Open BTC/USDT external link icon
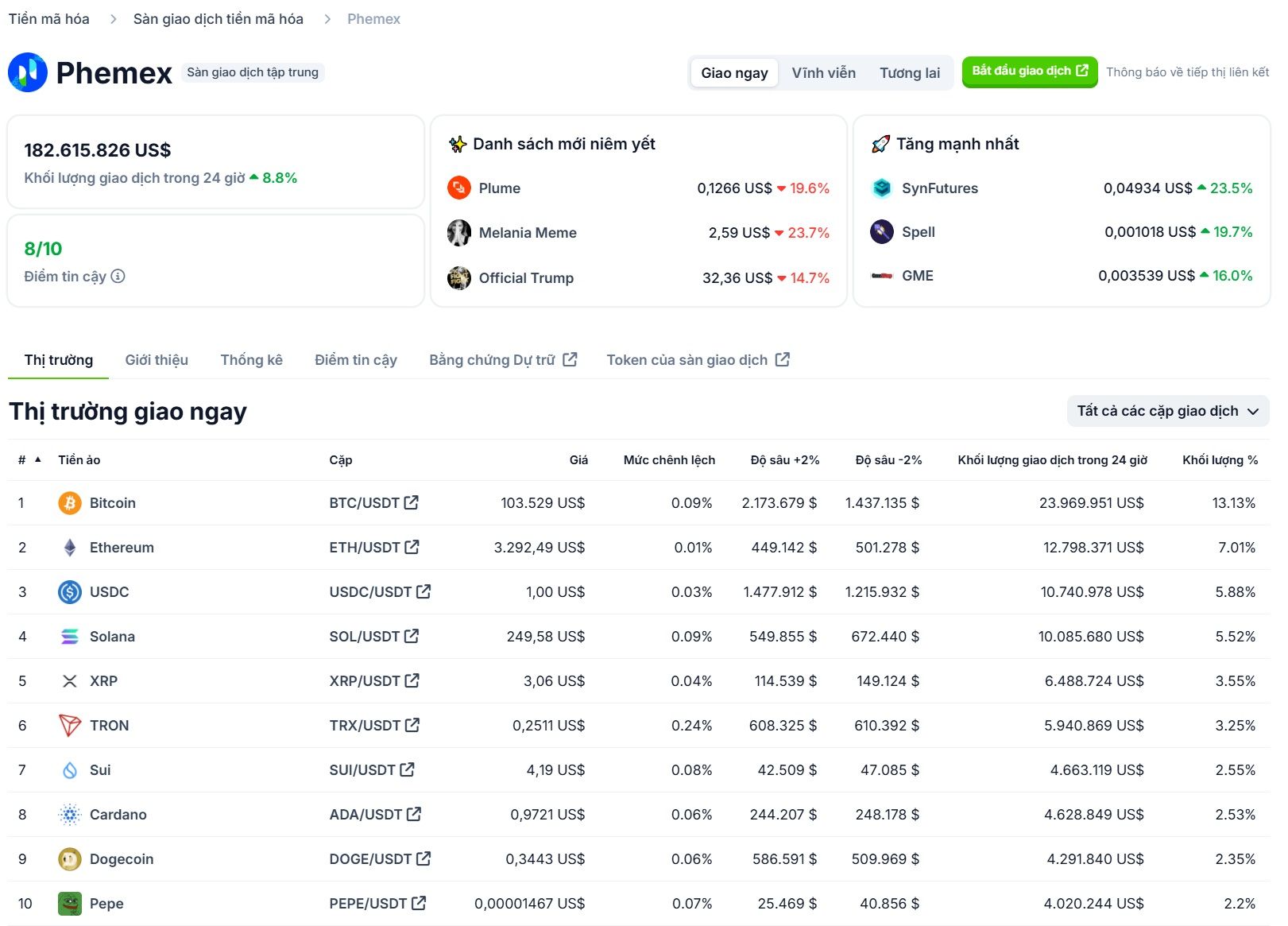1288x926 pixels. pos(412,502)
